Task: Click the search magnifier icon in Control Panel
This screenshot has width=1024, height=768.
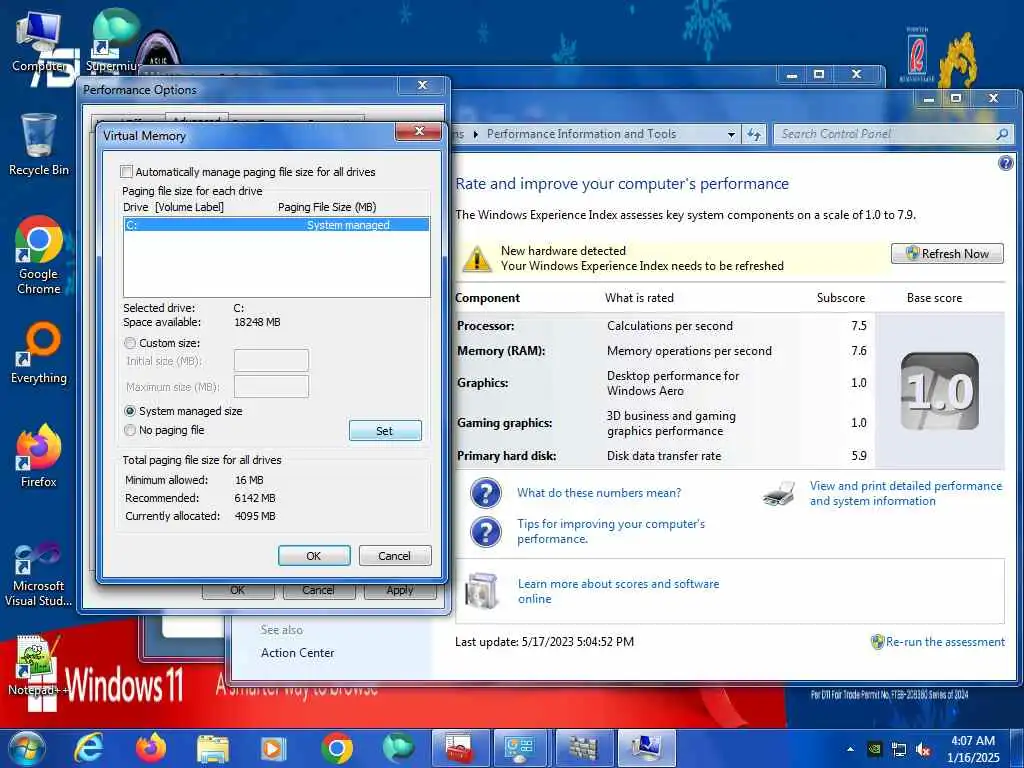Action: tap(1002, 134)
